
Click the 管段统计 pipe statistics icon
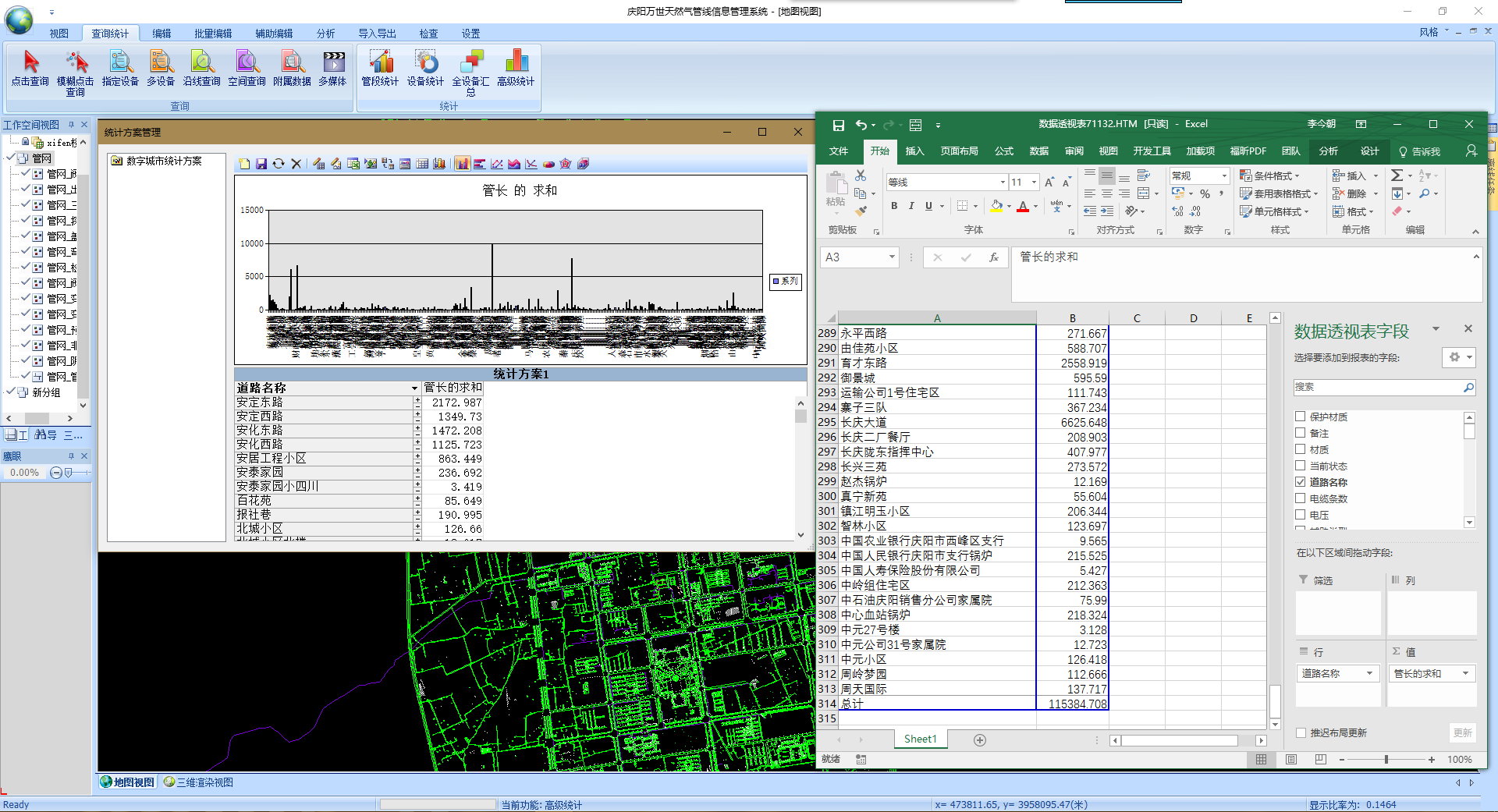pyautogui.click(x=380, y=68)
